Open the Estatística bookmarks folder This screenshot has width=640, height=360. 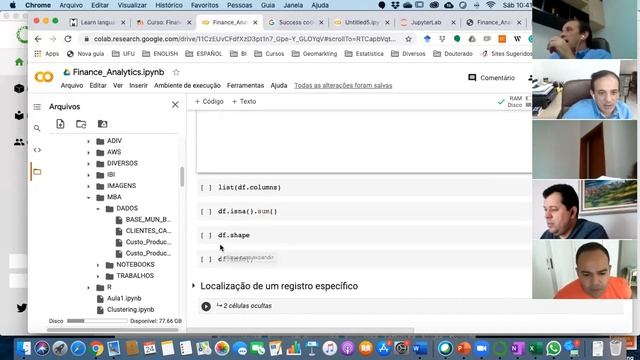(364, 53)
